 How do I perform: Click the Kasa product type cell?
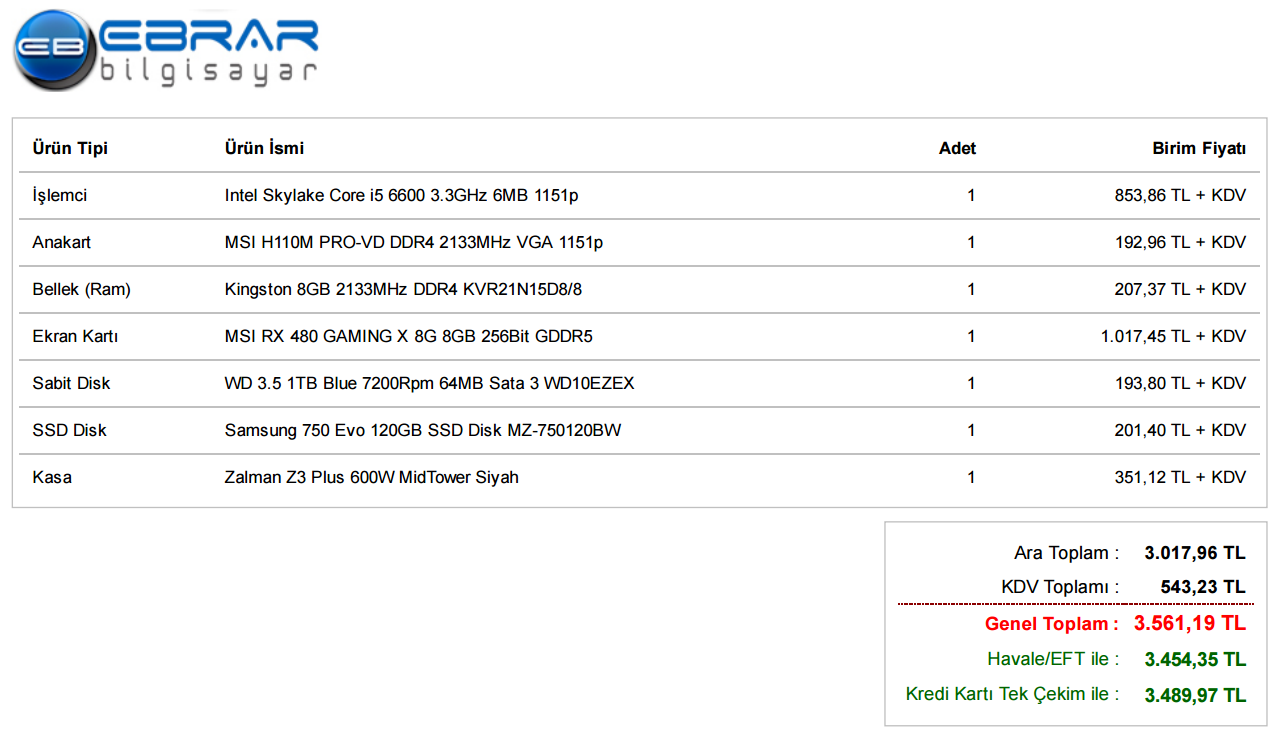[52, 477]
